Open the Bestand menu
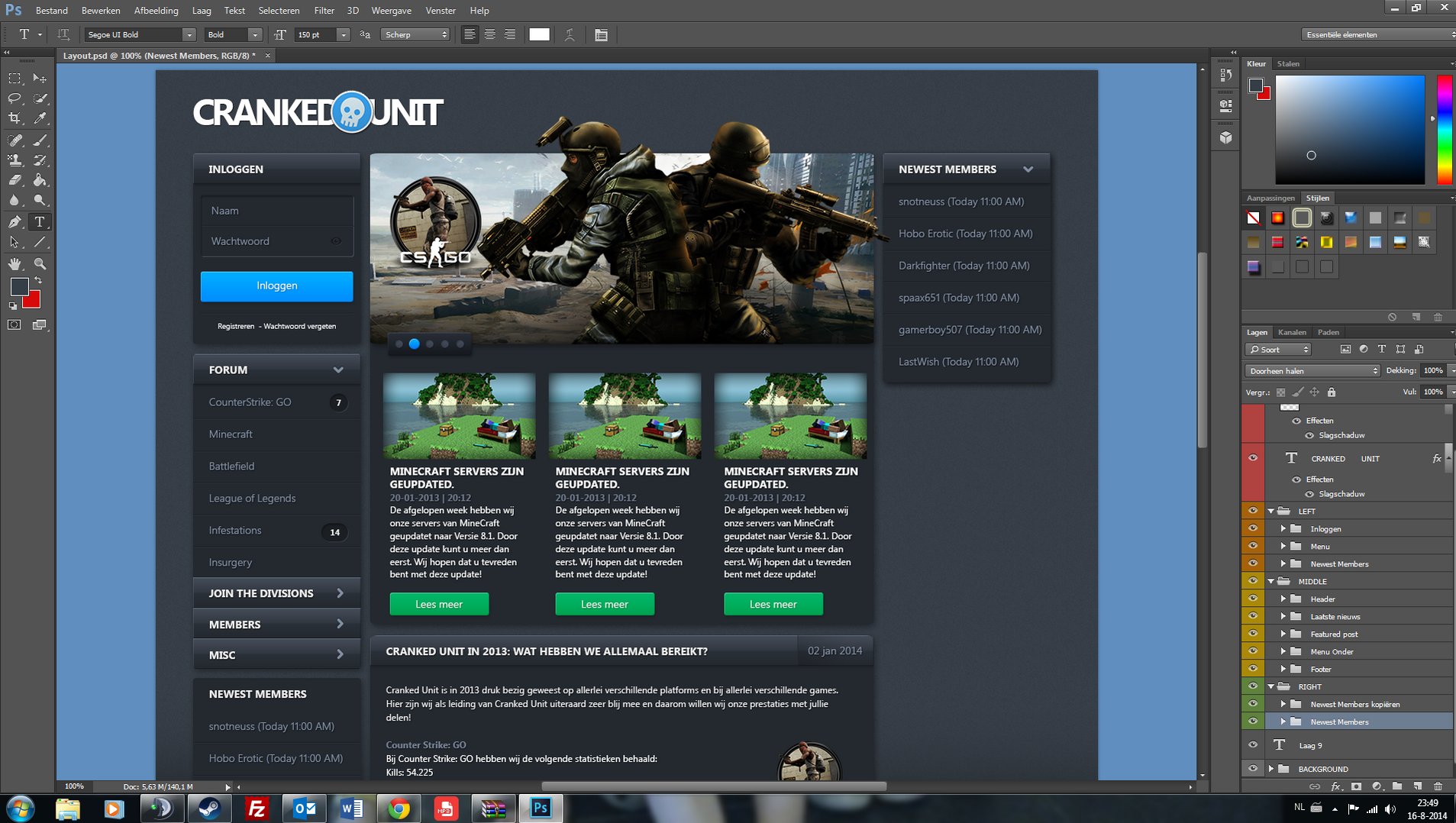The width and height of the screenshot is (1456, 823). [52, 11]
